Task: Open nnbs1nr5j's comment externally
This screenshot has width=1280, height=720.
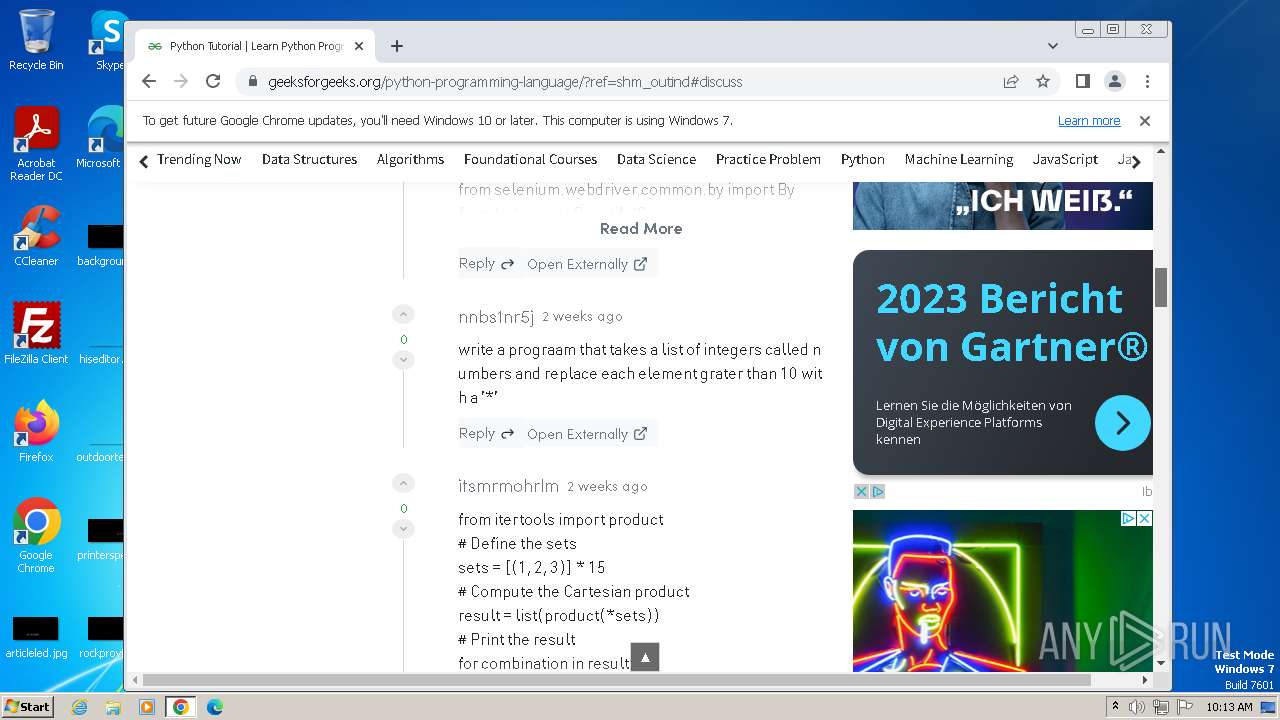Action: point(587,434)
